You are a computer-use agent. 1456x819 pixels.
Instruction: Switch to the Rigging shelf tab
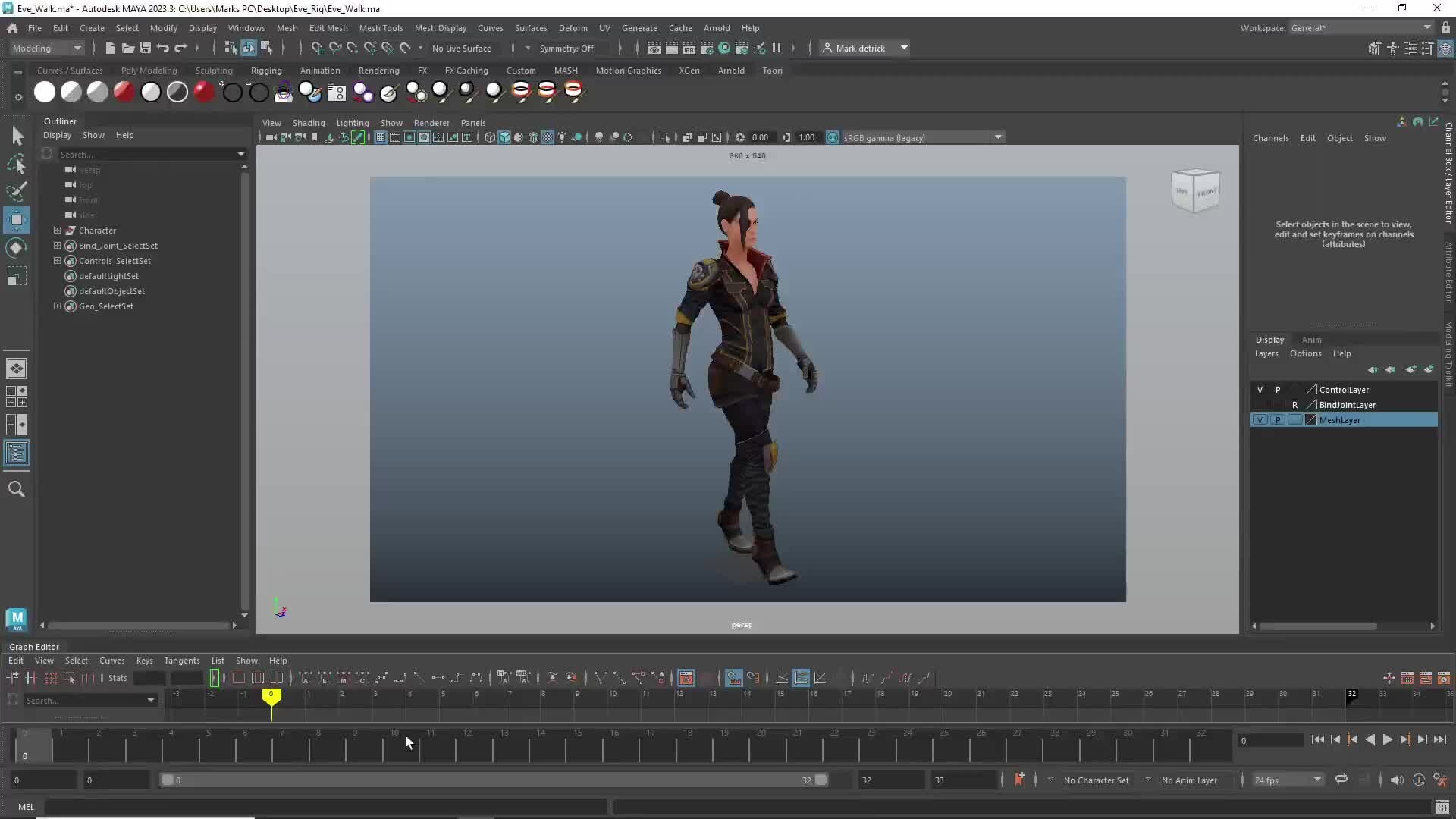pos(266,70)
